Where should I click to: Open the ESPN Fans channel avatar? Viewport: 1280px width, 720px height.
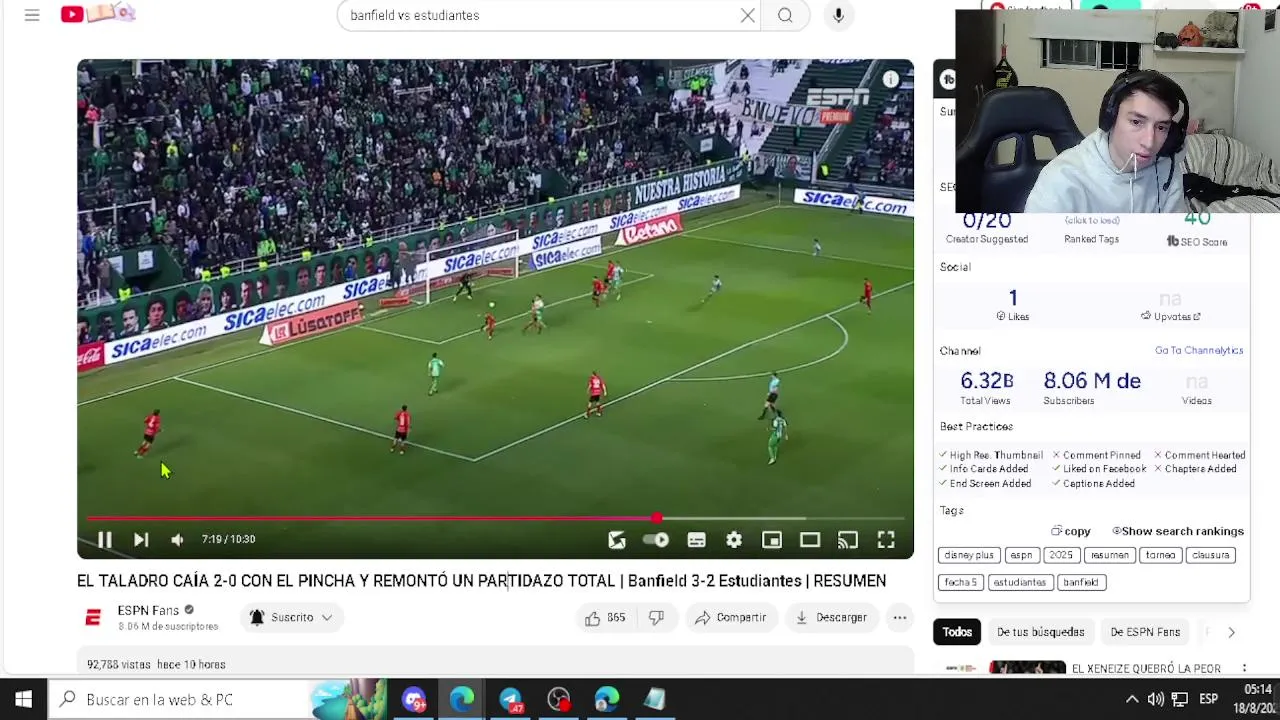tap(93, 618)
